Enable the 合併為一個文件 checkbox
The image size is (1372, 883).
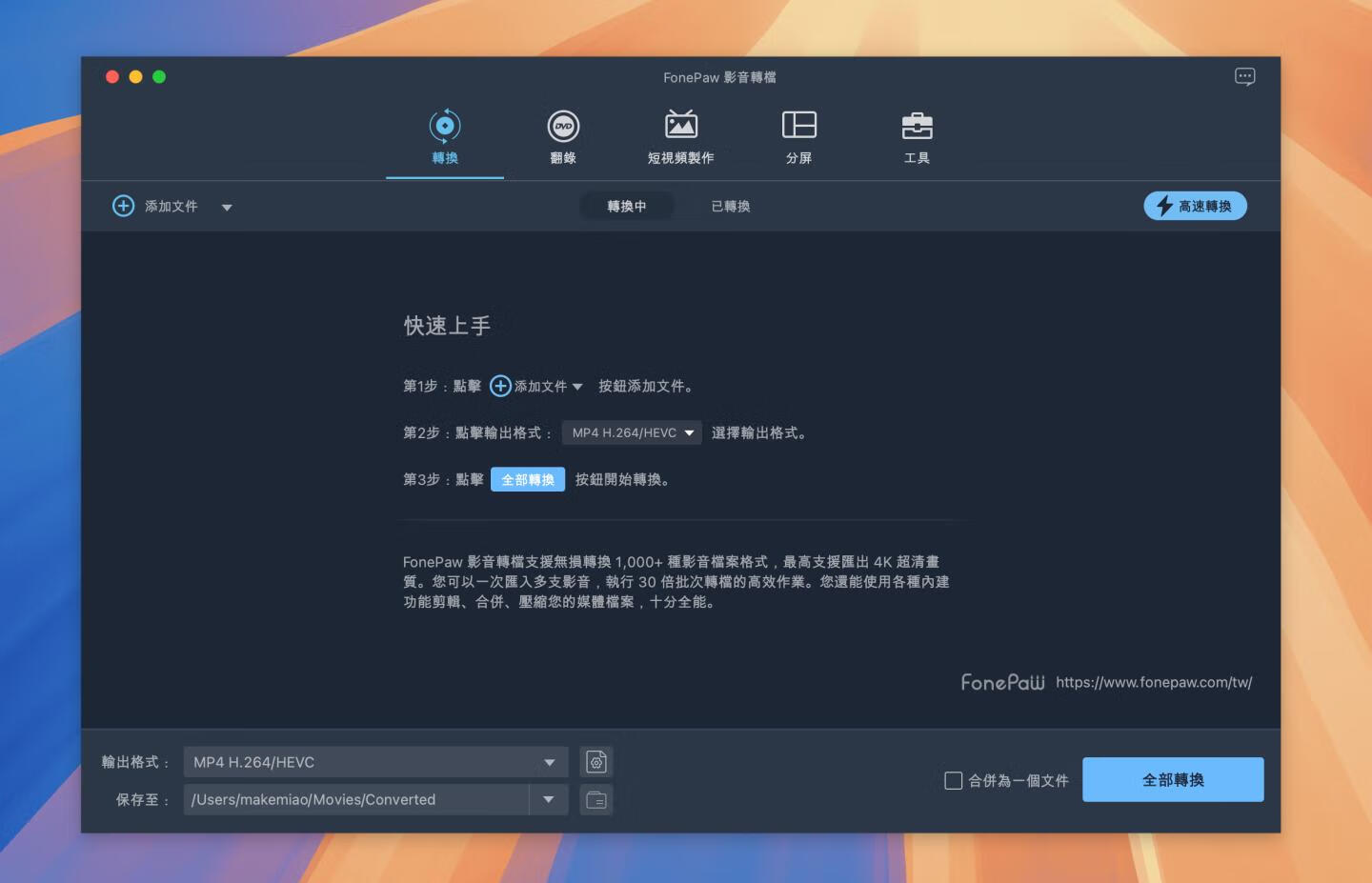[x=953, y=780]
